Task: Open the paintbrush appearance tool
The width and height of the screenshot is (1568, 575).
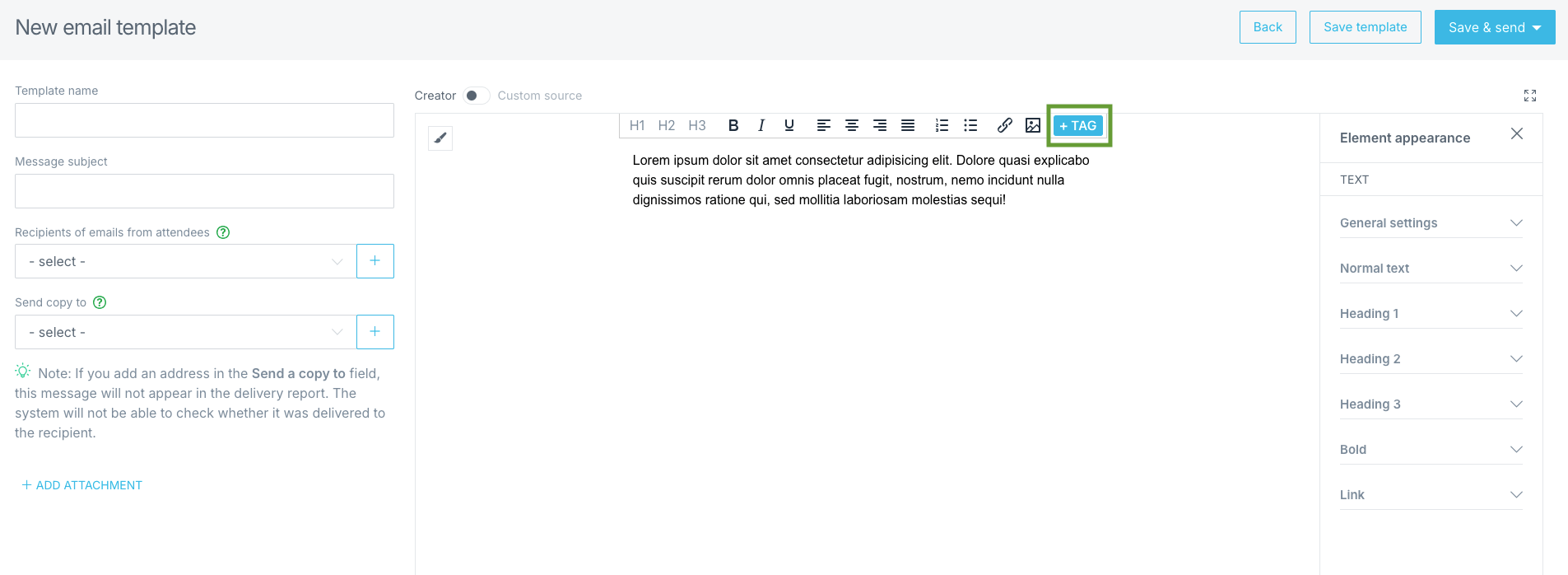Action: (x=440, y=138)
